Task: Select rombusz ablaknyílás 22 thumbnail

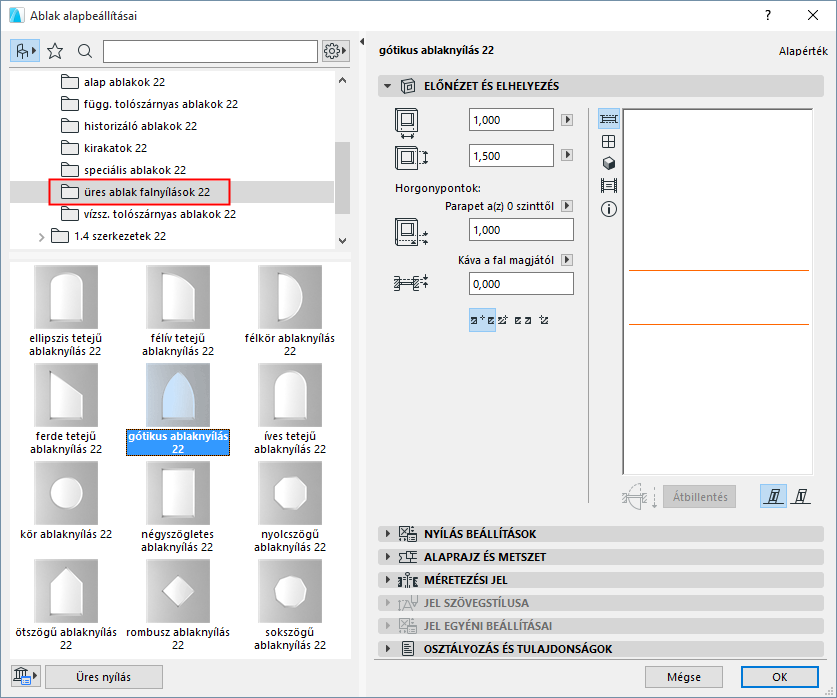Action: coord(178,591)
